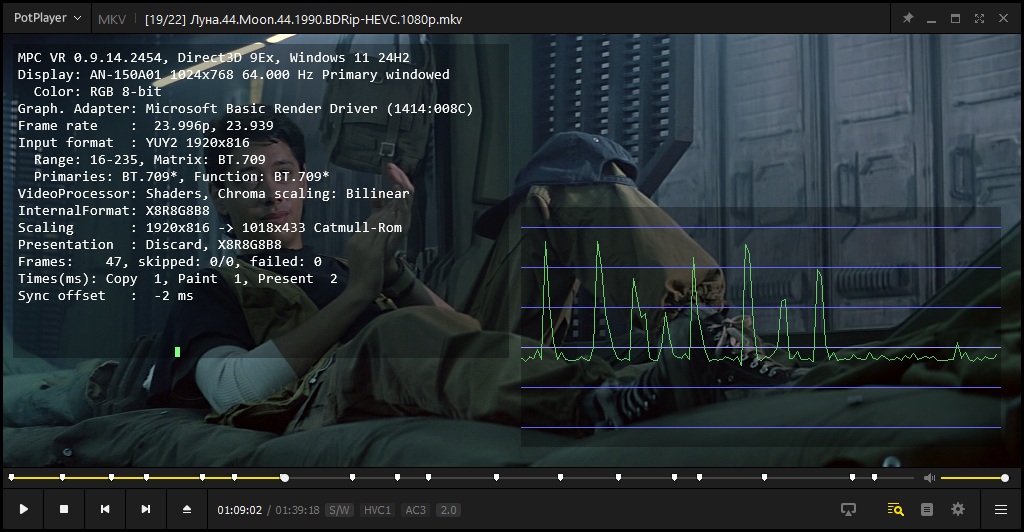Click the elapsed time 01:09:02
The image size is (1024, 532).
240,510
